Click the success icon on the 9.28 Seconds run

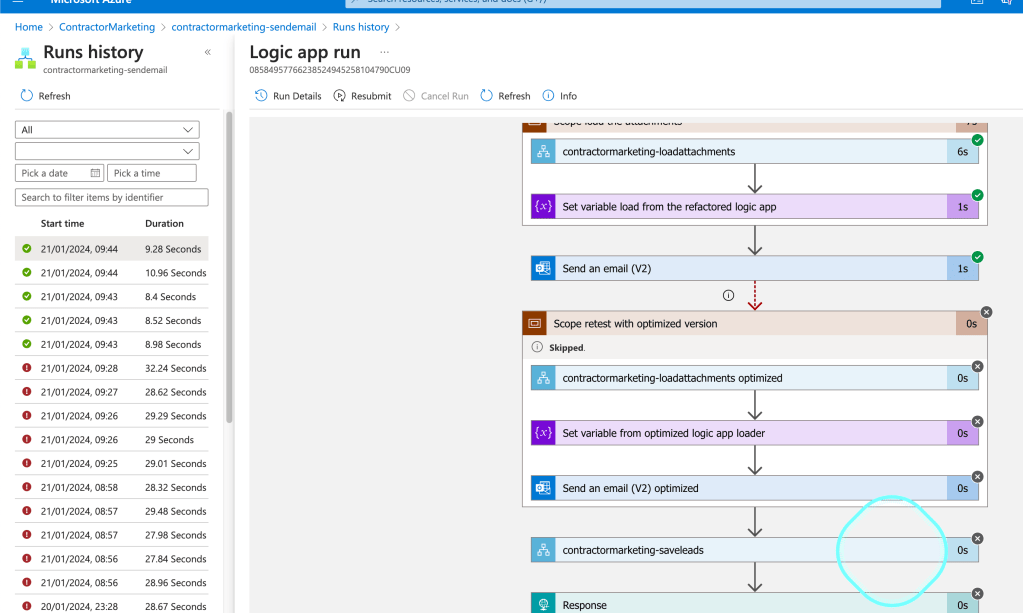(x=27, y=248)
